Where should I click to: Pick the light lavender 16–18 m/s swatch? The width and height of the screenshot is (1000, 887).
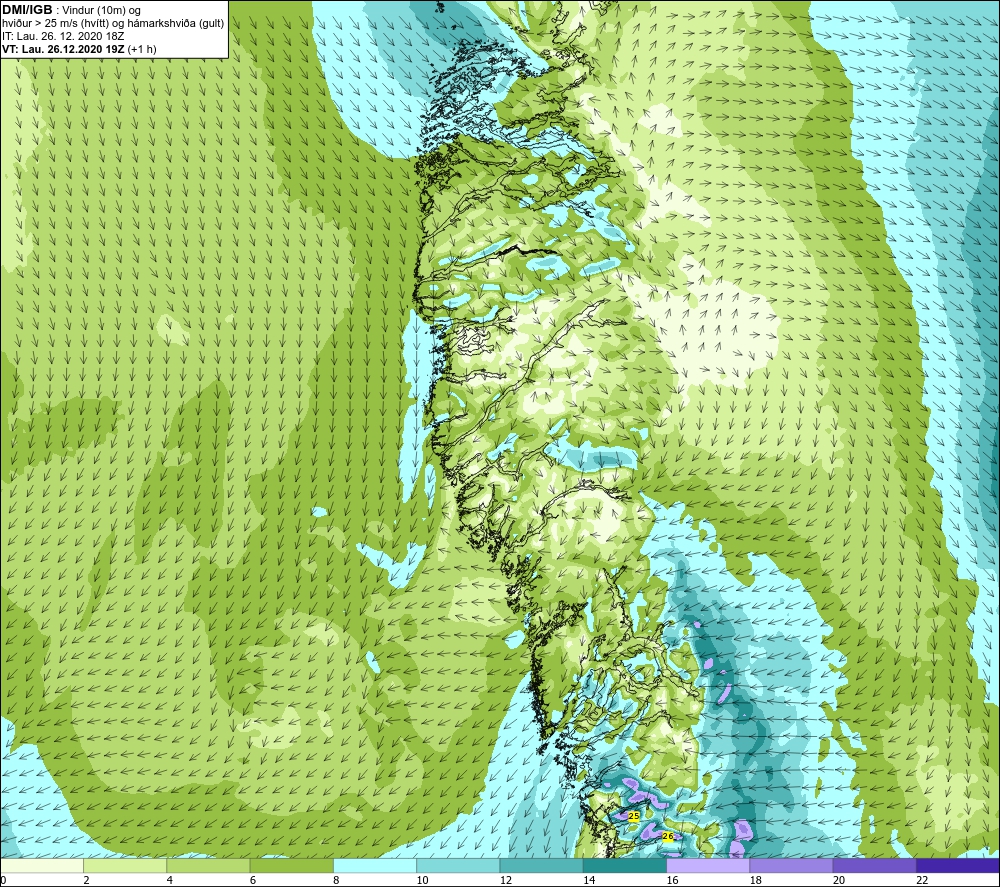coord(708,866)
